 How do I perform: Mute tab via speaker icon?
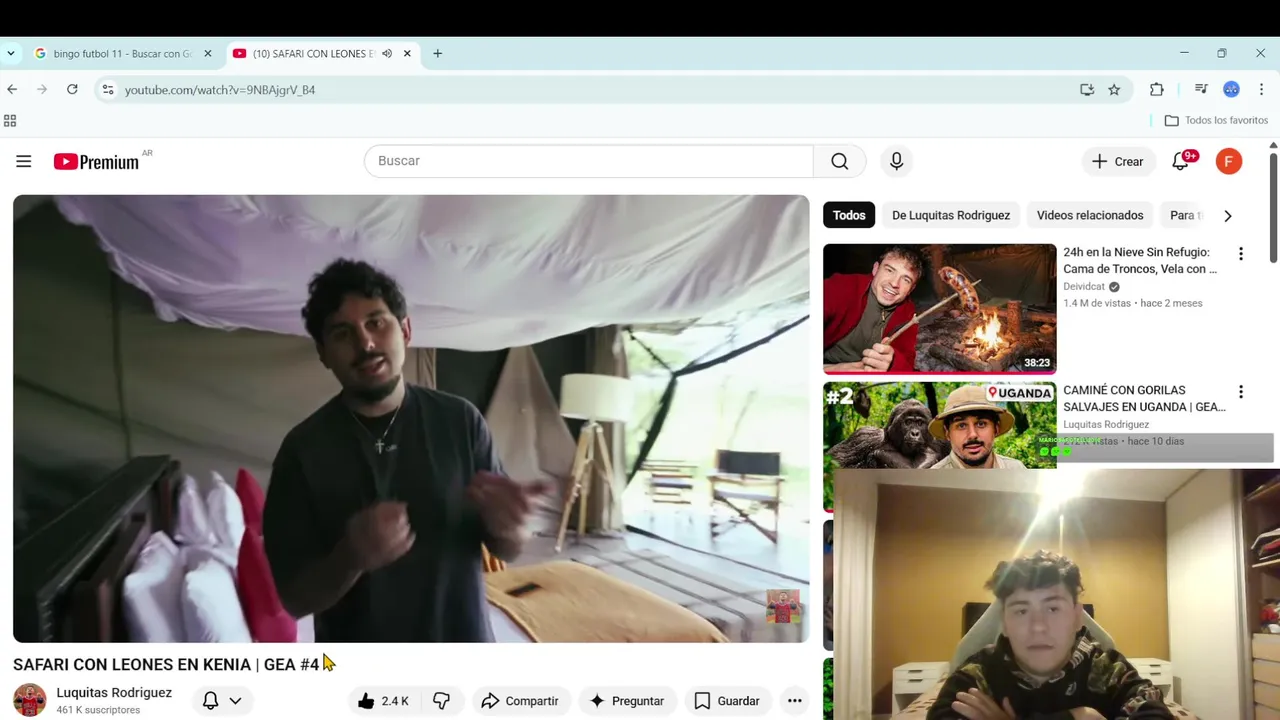387,54
